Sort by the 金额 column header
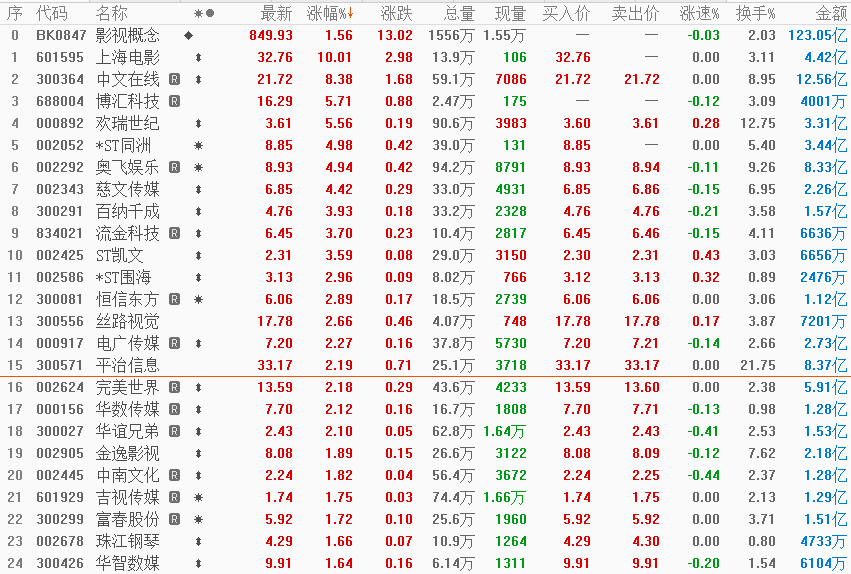Image resolution: width=851 pixels, height=574 pixels. click(831, 13)
